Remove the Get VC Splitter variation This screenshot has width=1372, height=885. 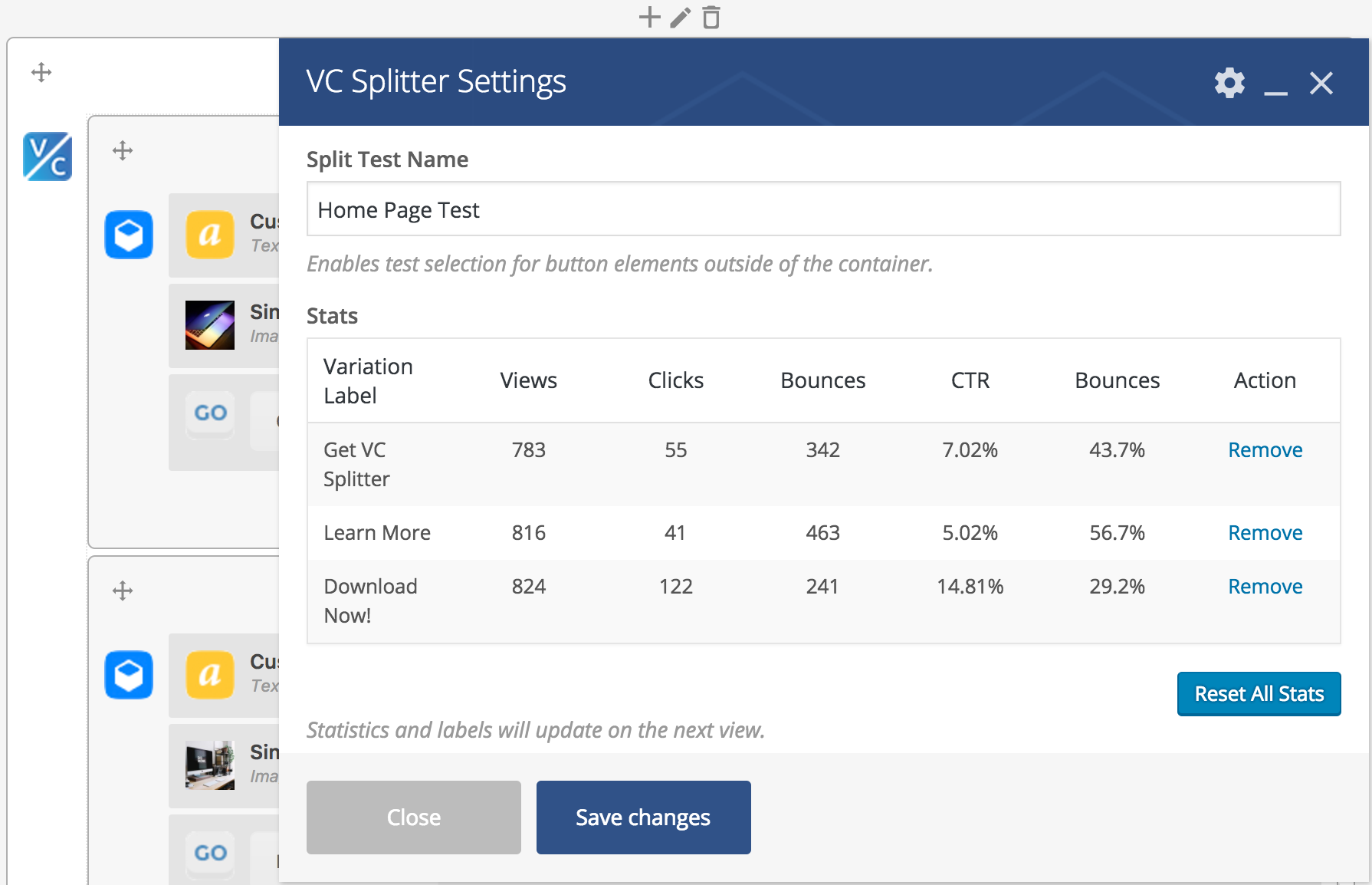[1265, 450]
